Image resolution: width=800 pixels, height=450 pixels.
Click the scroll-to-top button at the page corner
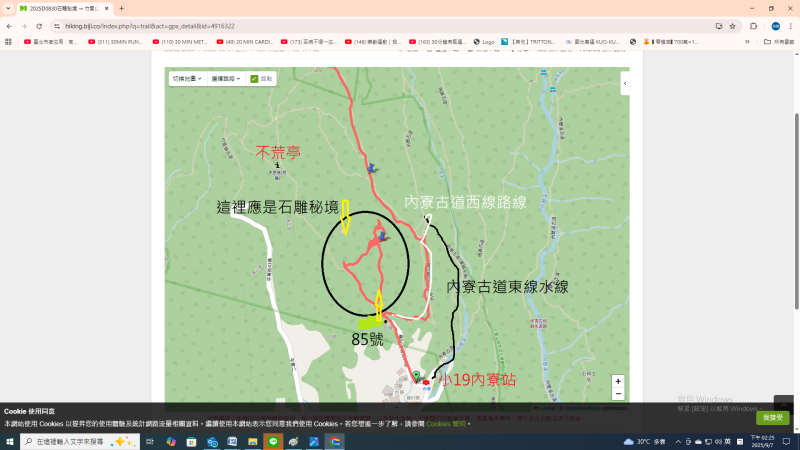click(784, 404)
